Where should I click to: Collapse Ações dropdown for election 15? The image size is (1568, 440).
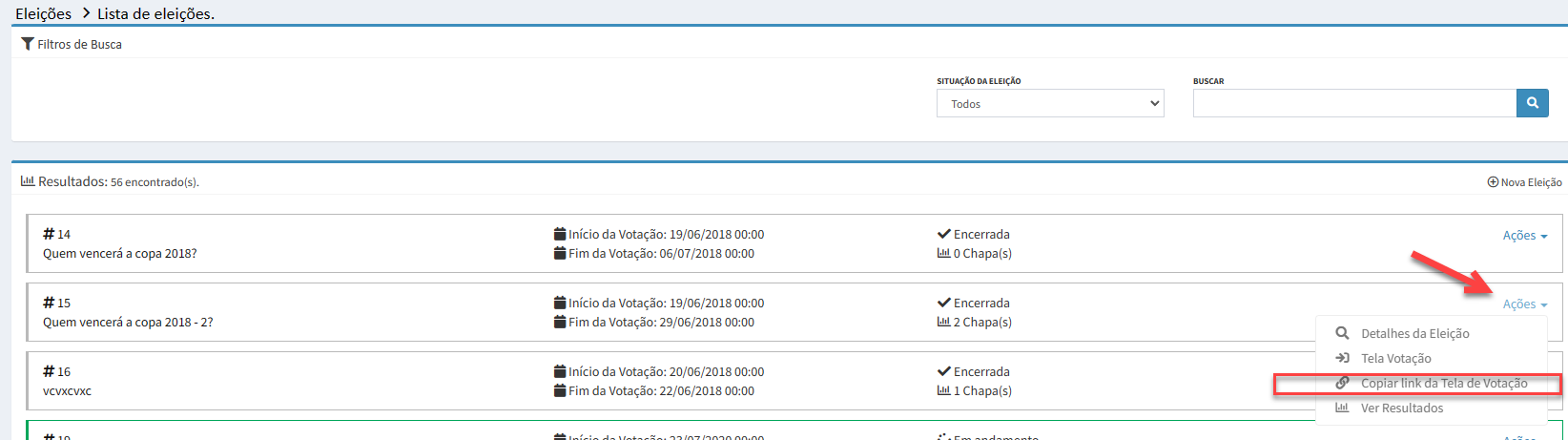pyautogui.click(x=1524, y=304)
